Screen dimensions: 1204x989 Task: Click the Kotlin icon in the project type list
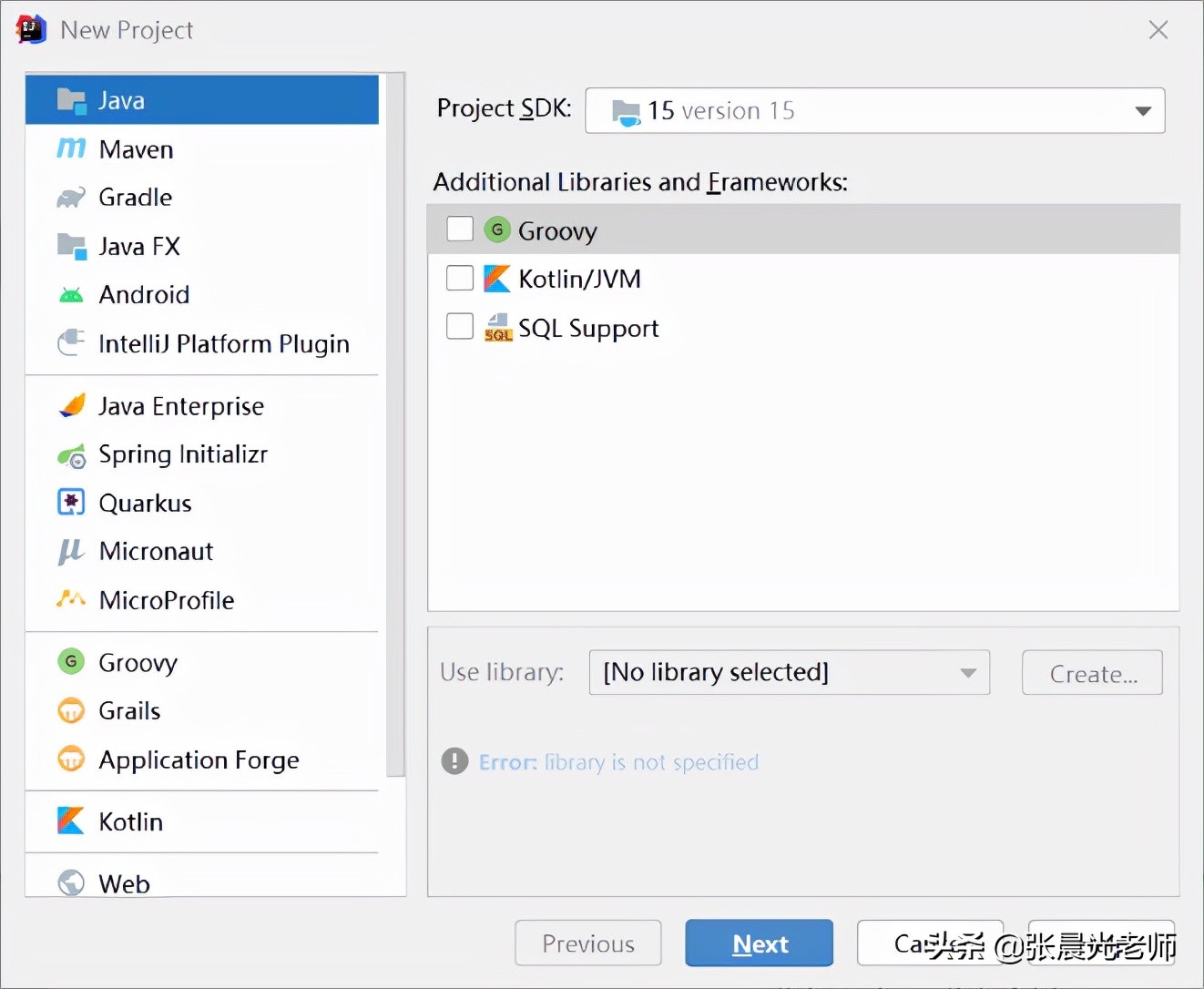[x=71, y=821]
